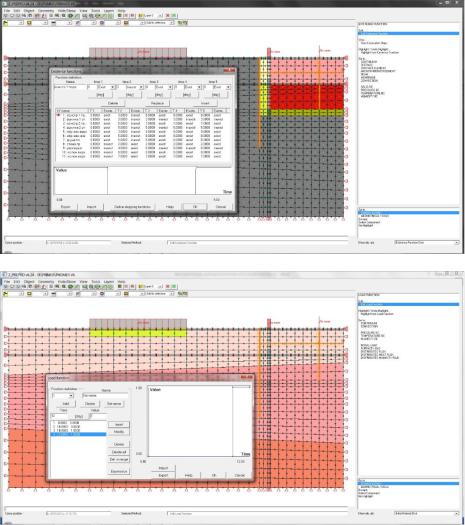Open Tools menu in lower window
The width and height of the screenshot is (465, 525).
click(x=96, y=282)
